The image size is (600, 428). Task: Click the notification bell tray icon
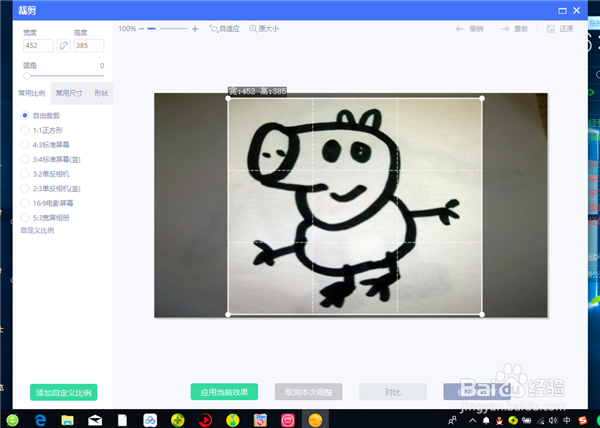point(486,421)
